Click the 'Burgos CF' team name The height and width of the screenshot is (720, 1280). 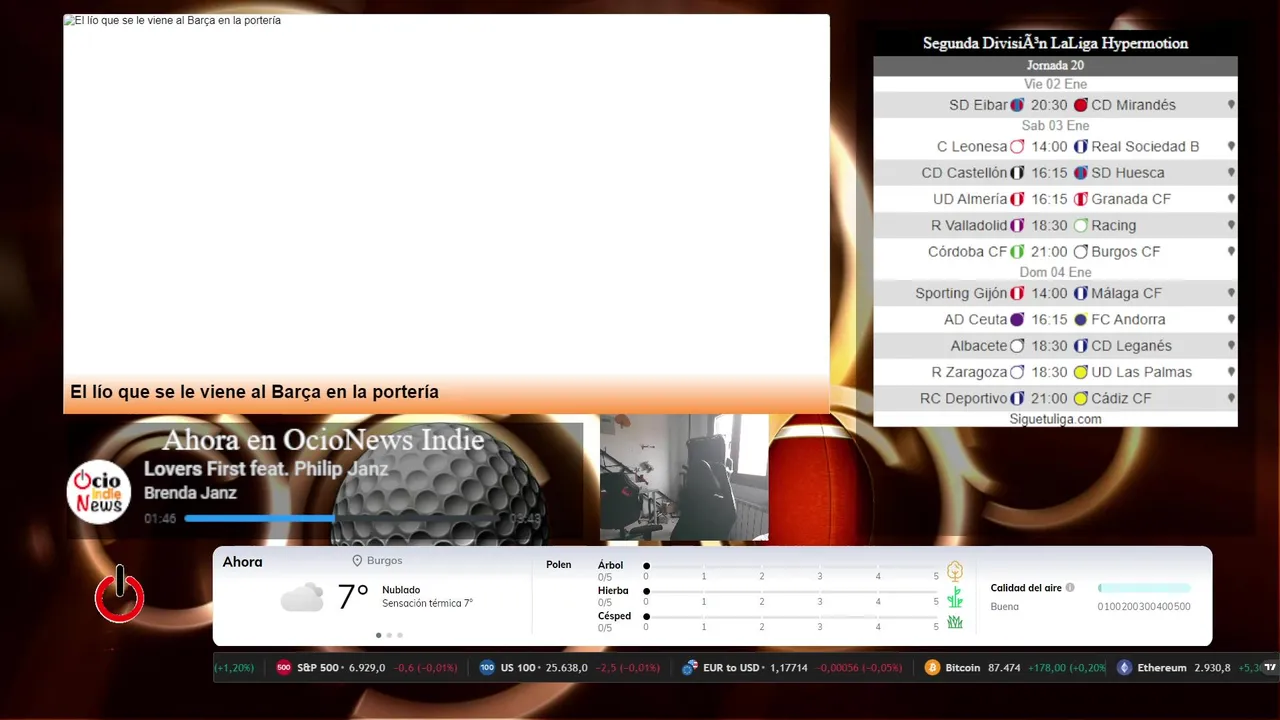[1126, 252]
